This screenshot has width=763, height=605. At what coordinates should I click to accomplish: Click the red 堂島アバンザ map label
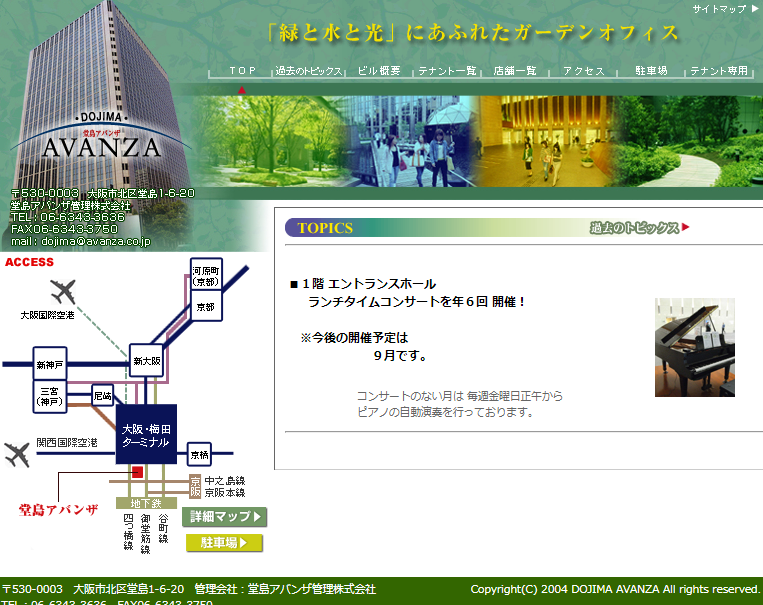58,510
